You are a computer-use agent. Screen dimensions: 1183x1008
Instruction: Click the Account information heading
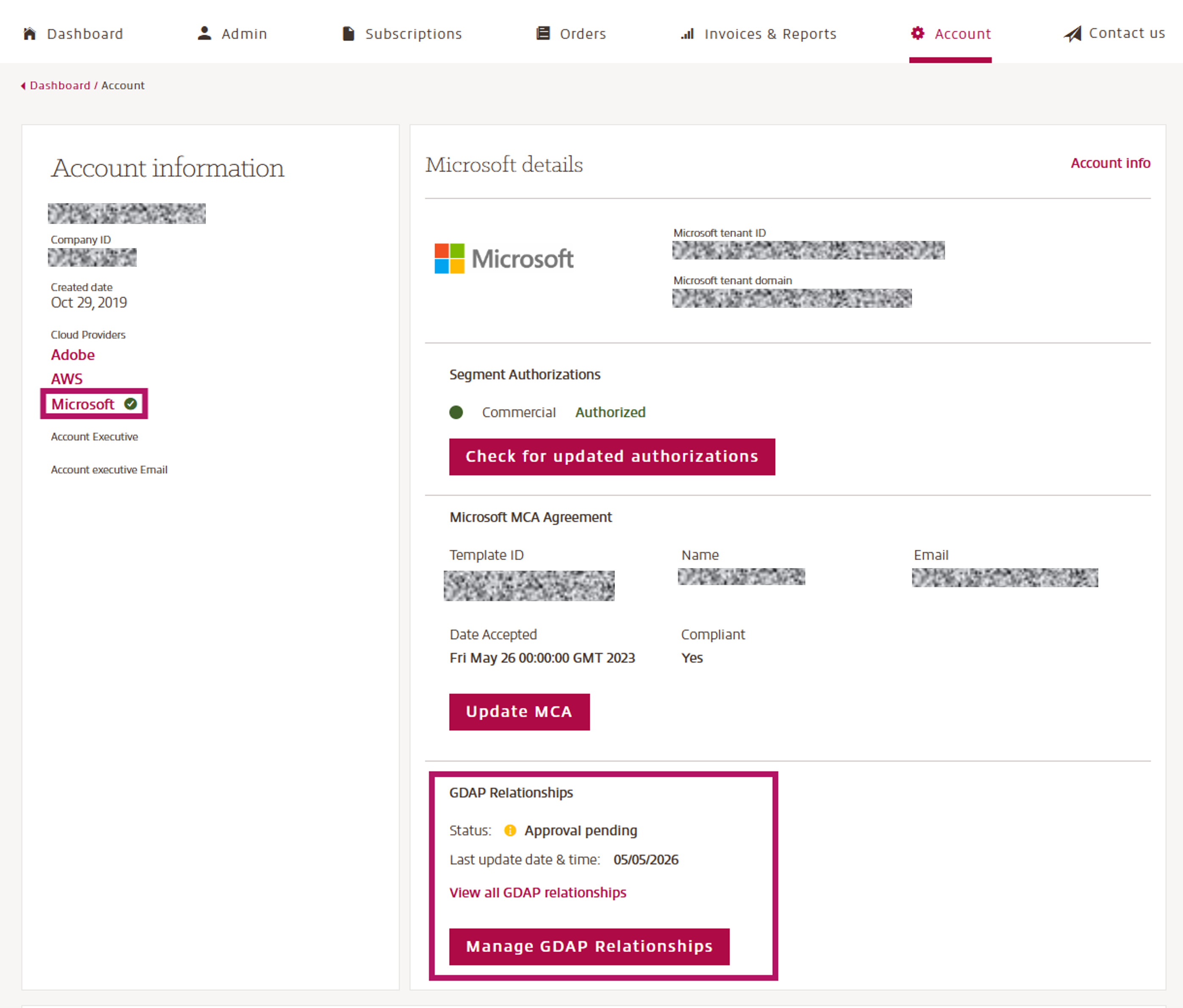pyautogui.click(x=167, y=168)
